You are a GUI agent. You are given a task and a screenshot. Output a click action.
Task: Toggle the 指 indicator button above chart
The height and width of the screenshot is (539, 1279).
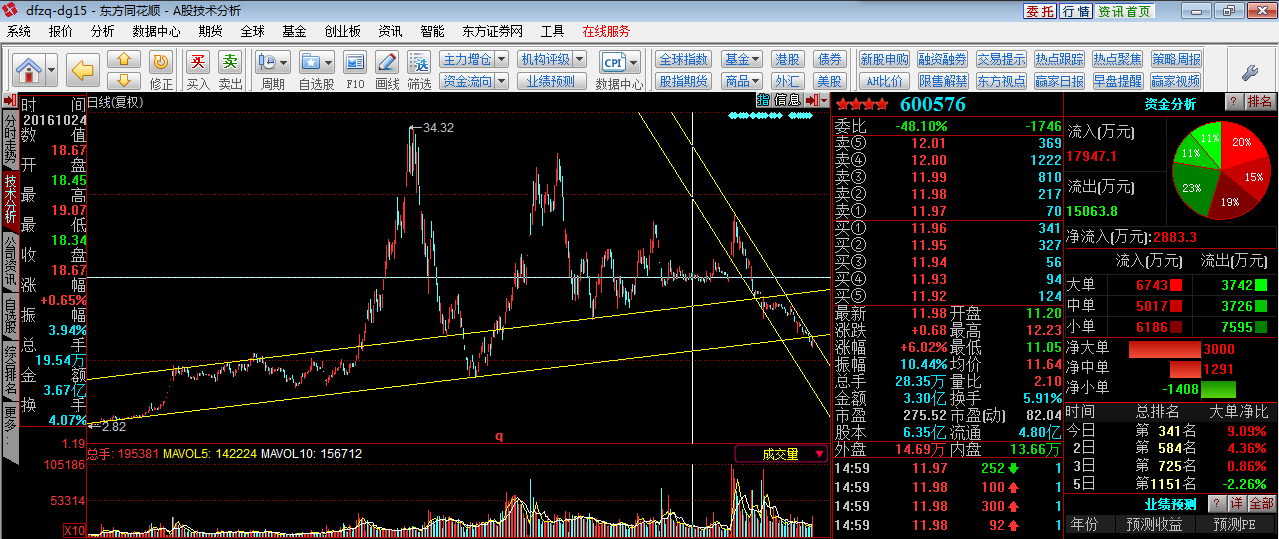tap(763, 100)
